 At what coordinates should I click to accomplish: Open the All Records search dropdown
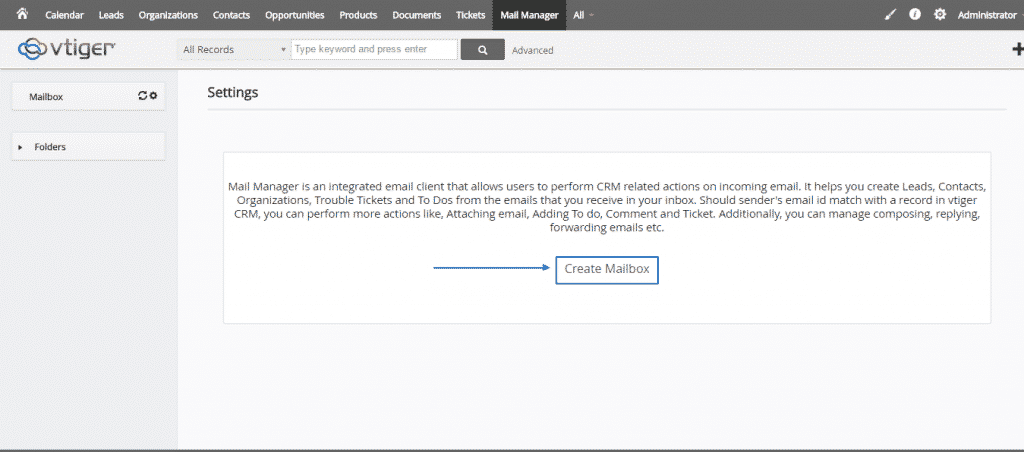234,50
